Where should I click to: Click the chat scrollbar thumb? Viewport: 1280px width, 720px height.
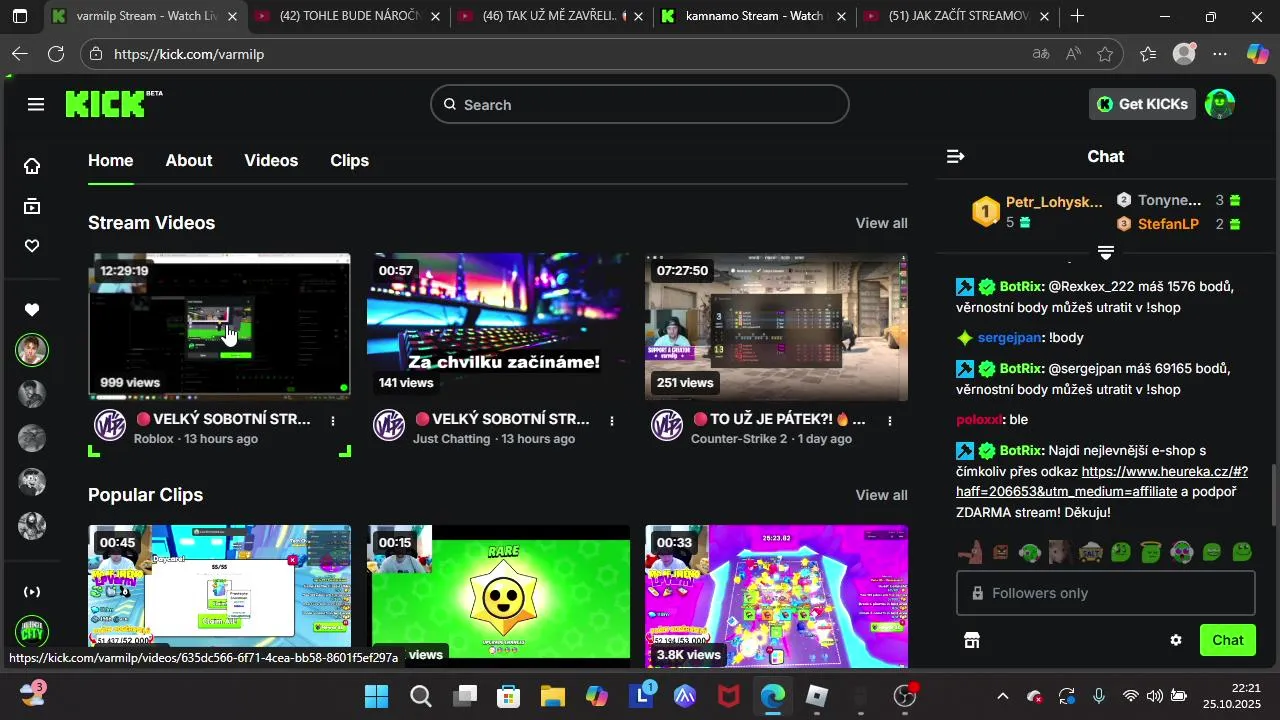tap(1274, 496)
